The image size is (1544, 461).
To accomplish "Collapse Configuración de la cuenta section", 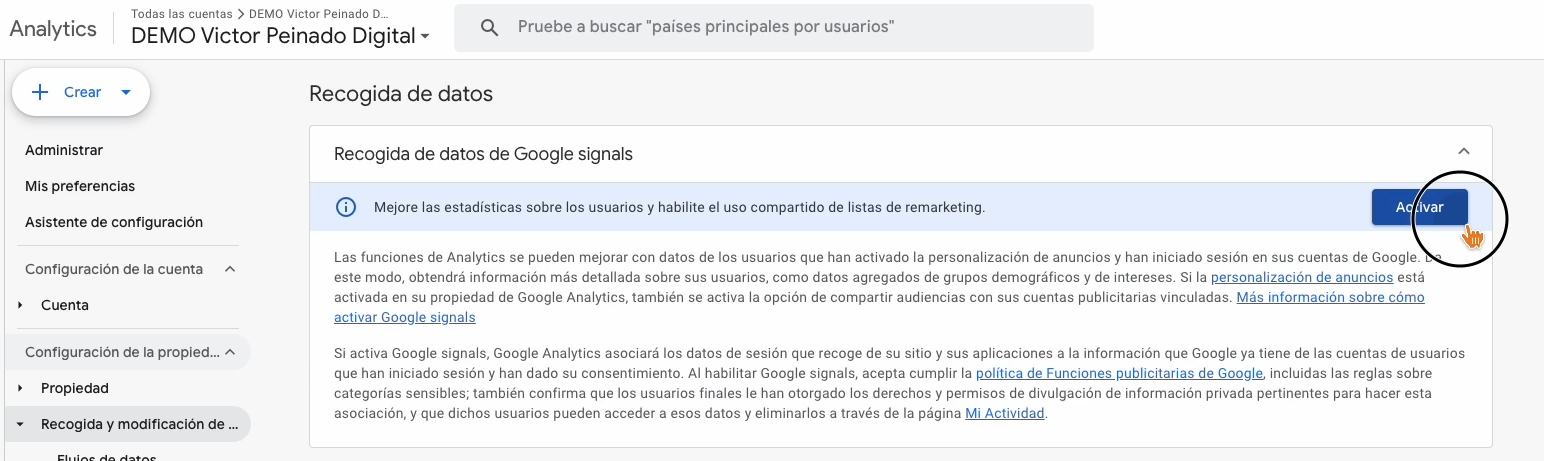I will (x=230, y=269).
